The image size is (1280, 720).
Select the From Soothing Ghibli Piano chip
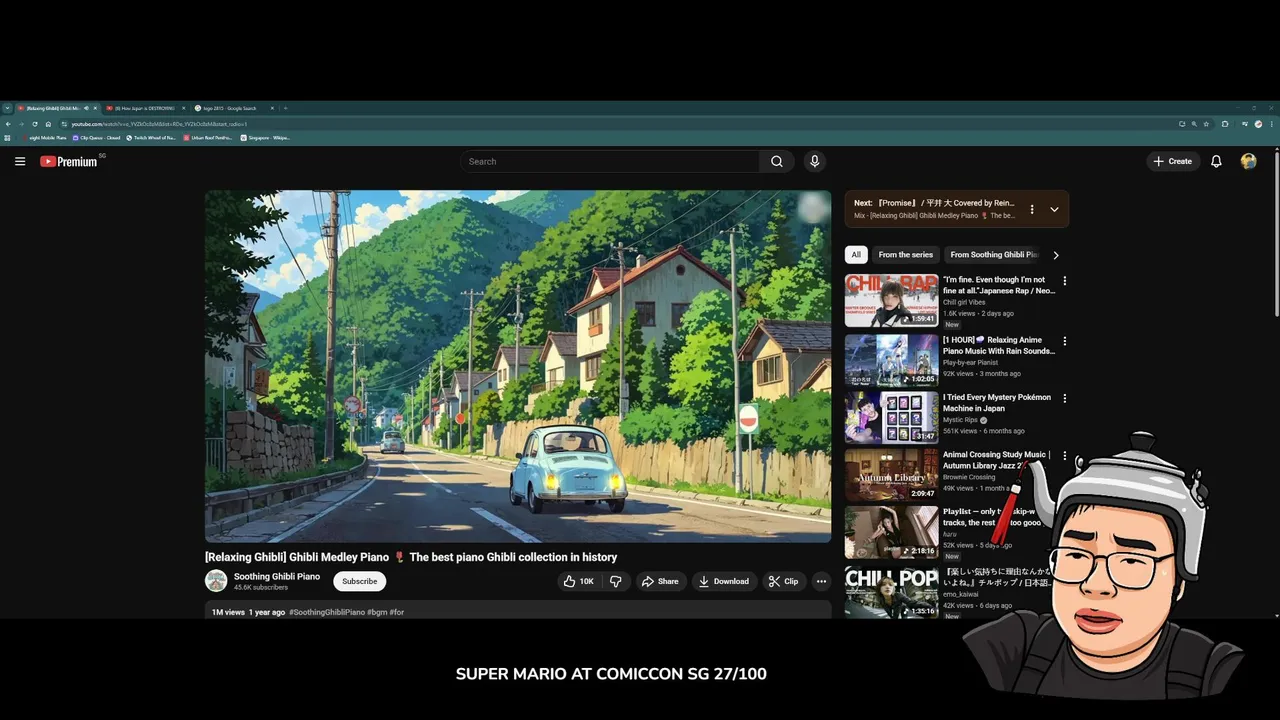(994, 255)
